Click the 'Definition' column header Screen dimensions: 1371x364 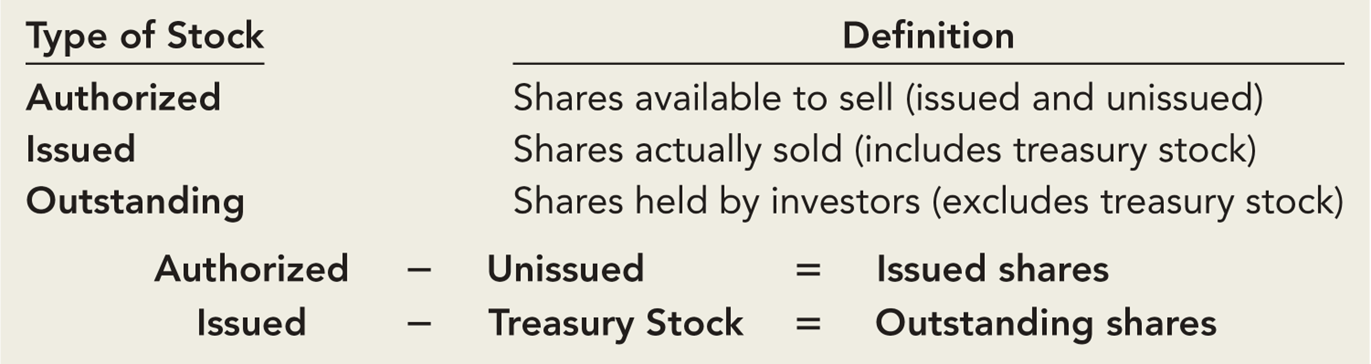[928, 37]
